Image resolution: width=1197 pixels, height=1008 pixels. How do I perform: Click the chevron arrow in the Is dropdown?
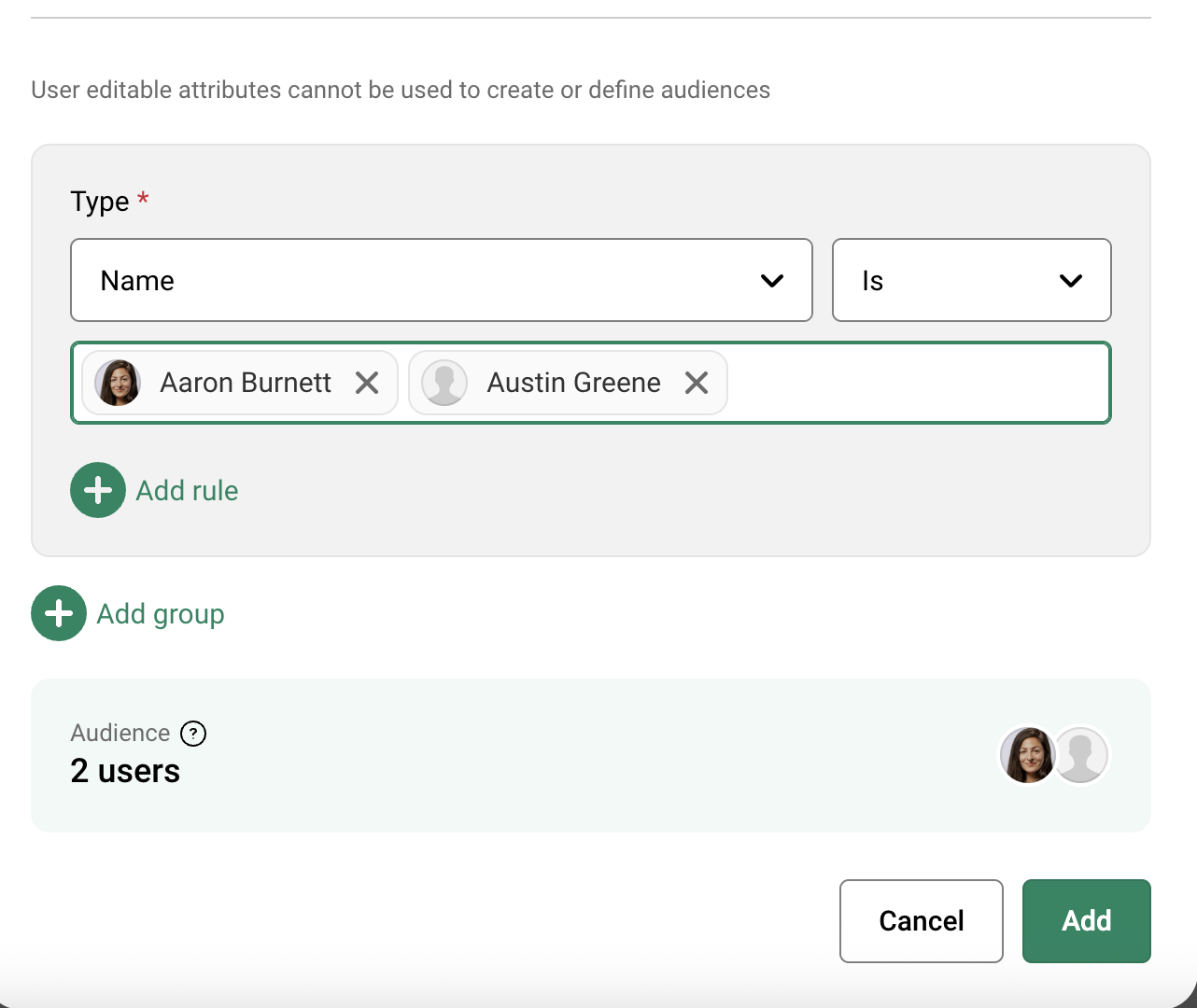pyautogui.click(x=1071, y=281)
